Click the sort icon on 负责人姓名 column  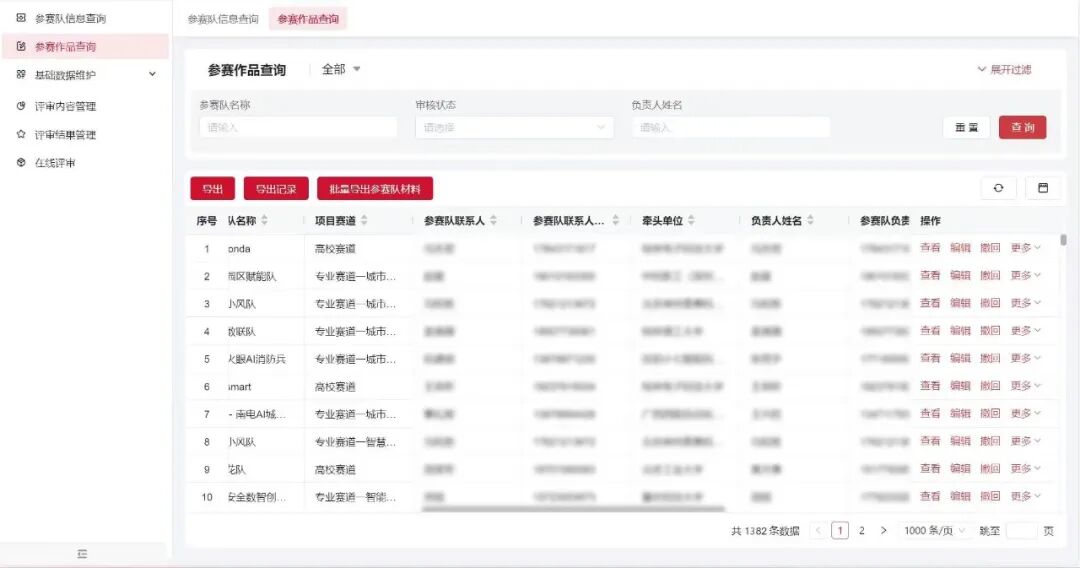[x=810, y=221]
